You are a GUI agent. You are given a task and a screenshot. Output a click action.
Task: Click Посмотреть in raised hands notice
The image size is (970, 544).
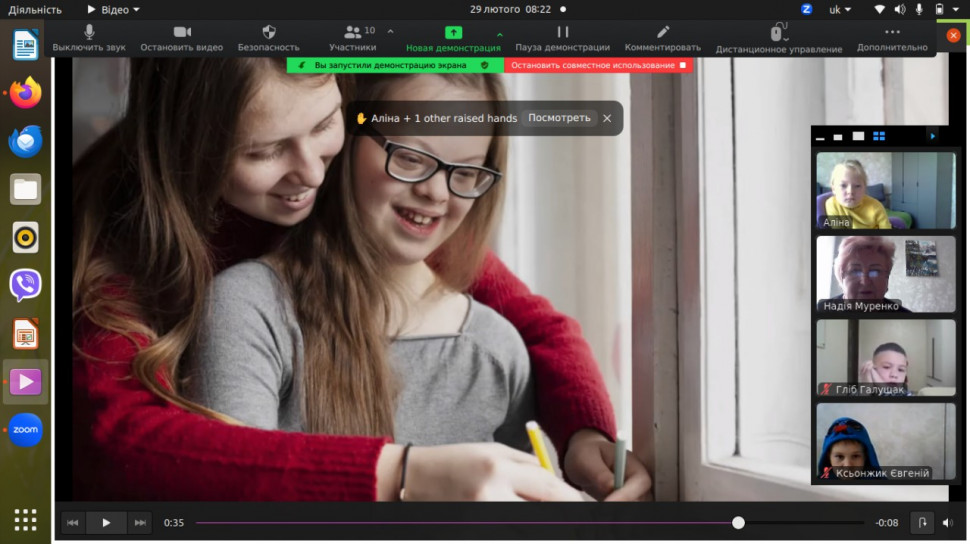[x=559, y=118]
